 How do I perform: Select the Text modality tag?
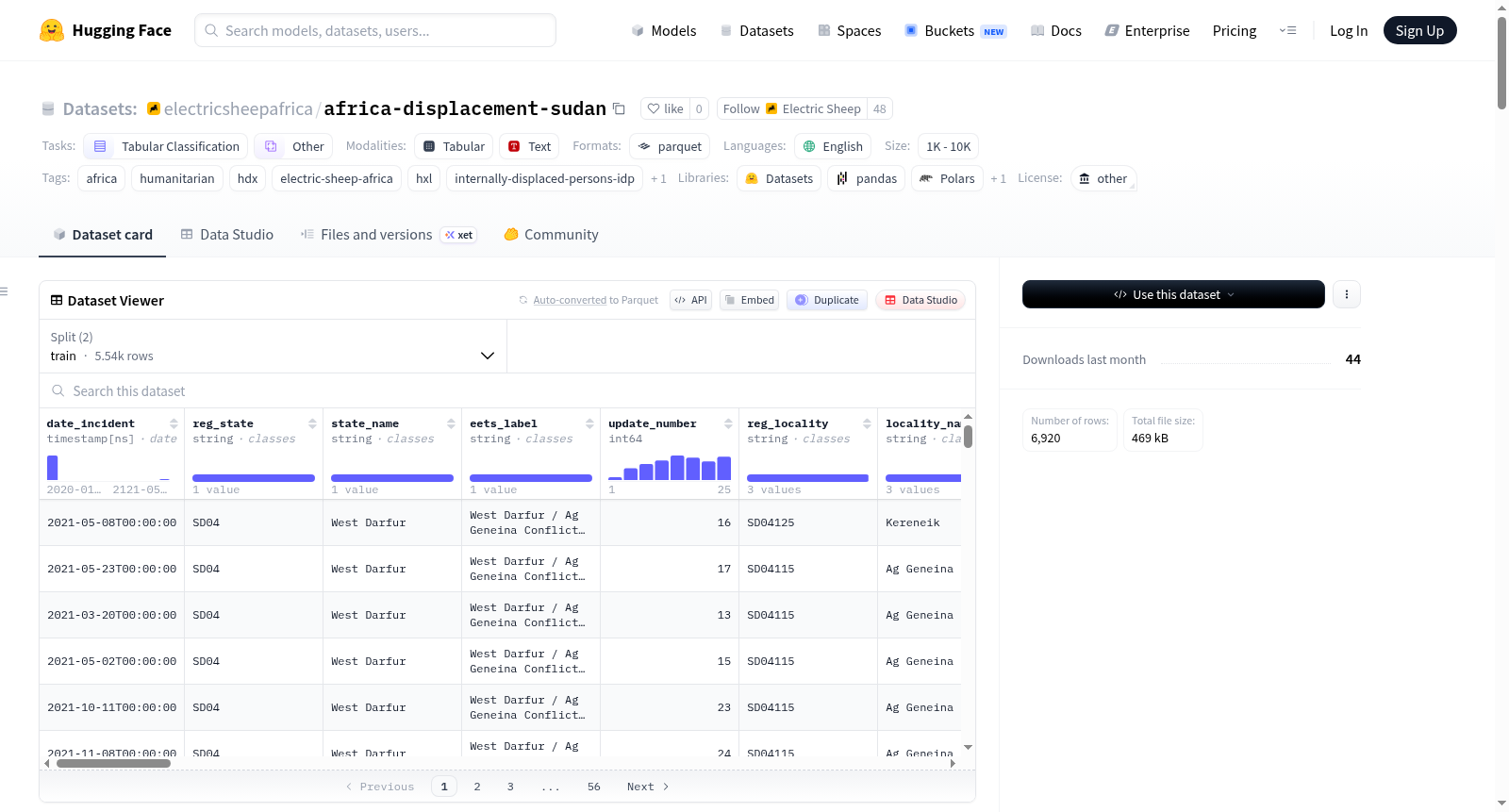529,146
